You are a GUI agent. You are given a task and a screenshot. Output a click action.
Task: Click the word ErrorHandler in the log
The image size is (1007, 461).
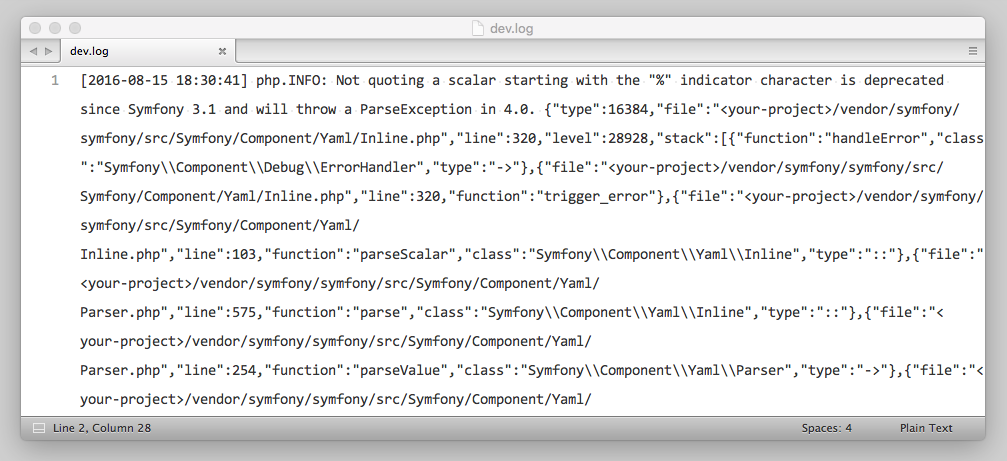coord(367,168)
